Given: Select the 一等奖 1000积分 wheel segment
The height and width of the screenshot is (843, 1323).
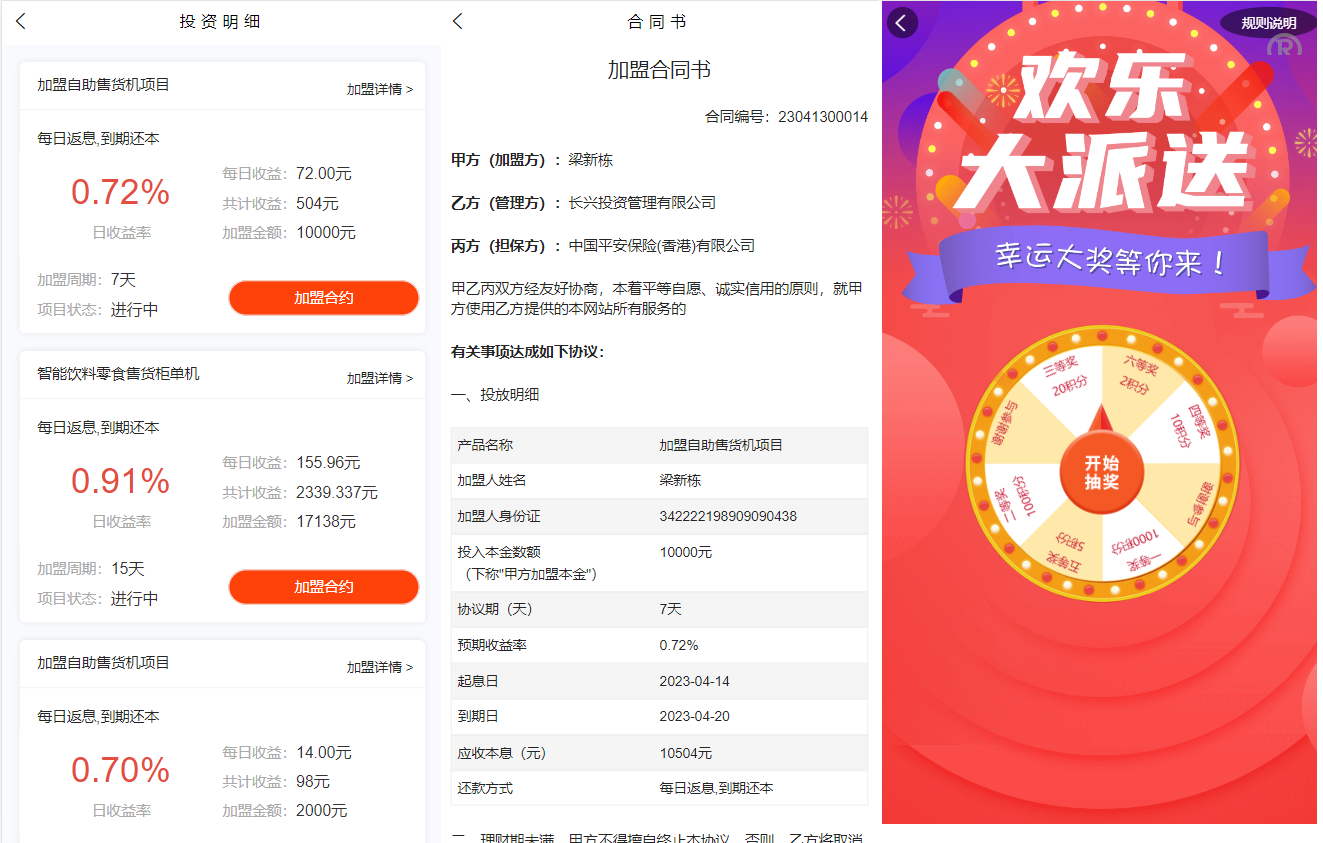Looking at the screenshot, I should click(x=1136, y=548).
